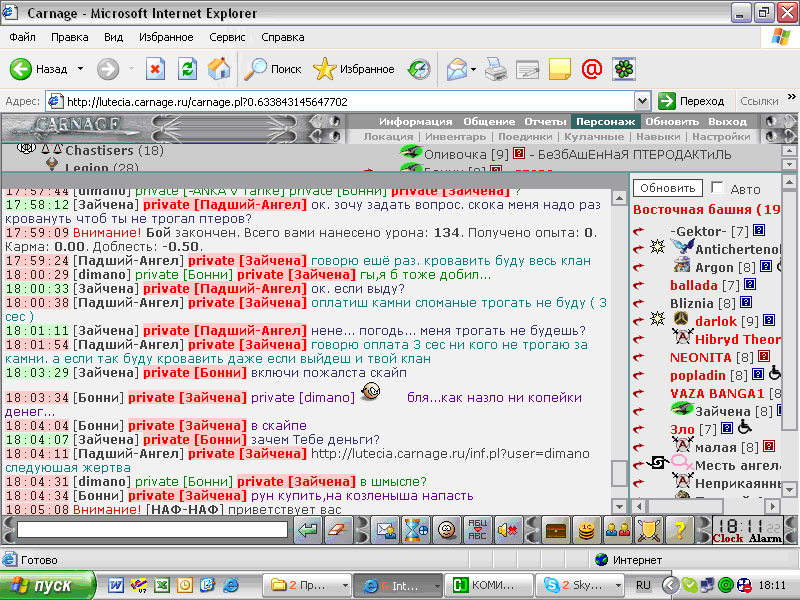Open the Сервис menu

tap(227, 37)
